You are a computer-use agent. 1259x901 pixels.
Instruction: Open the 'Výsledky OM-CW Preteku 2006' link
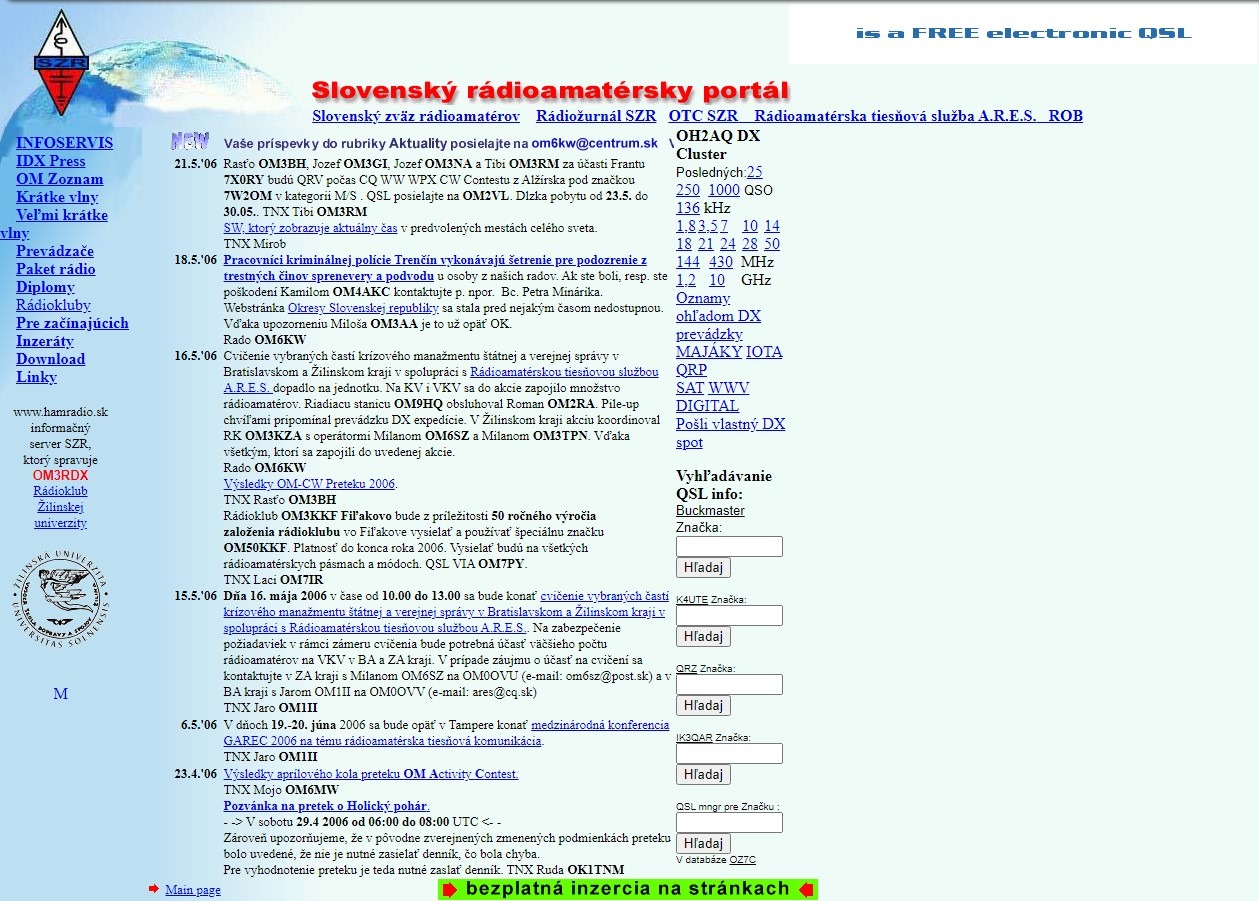pos(310,484)
